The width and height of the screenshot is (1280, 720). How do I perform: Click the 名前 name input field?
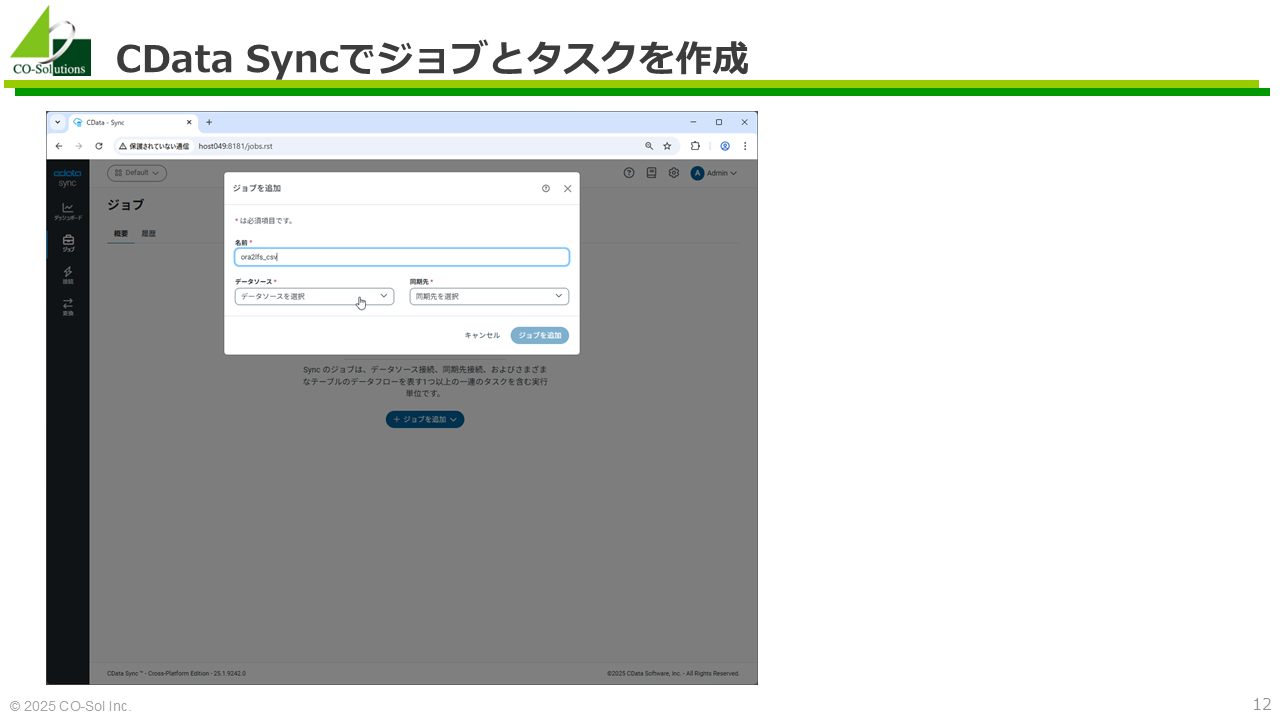point(402,257)
